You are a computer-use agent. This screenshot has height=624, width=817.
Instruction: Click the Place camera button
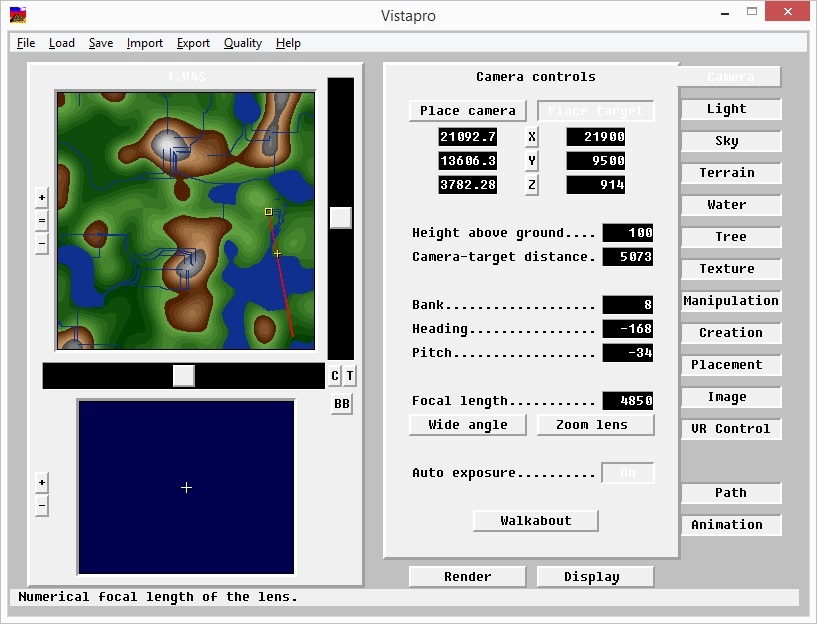[467, 111]
